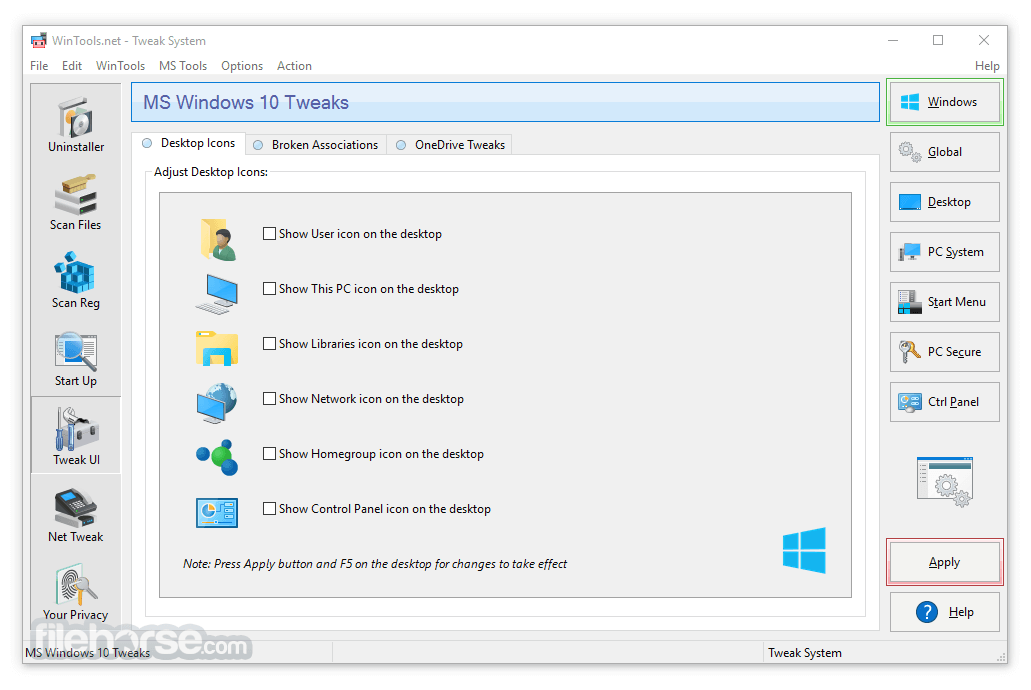Viewport: 1031px width, 690px height.
Task: Open the Start Up manager
Action: pos(76,358)
